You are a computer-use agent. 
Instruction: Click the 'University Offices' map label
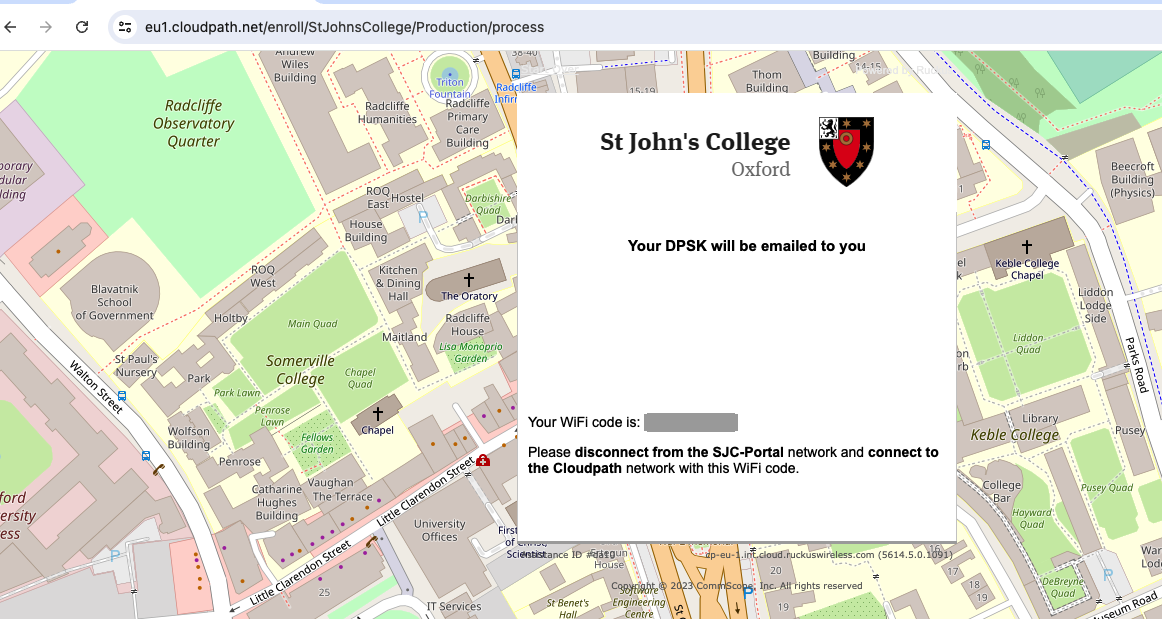439,530
